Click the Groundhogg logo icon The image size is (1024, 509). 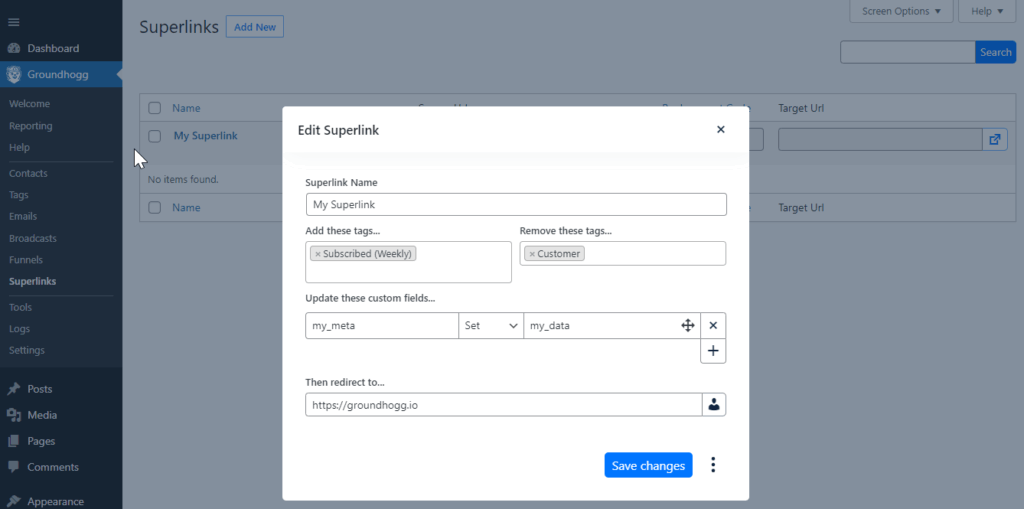[x=14, y=74]
